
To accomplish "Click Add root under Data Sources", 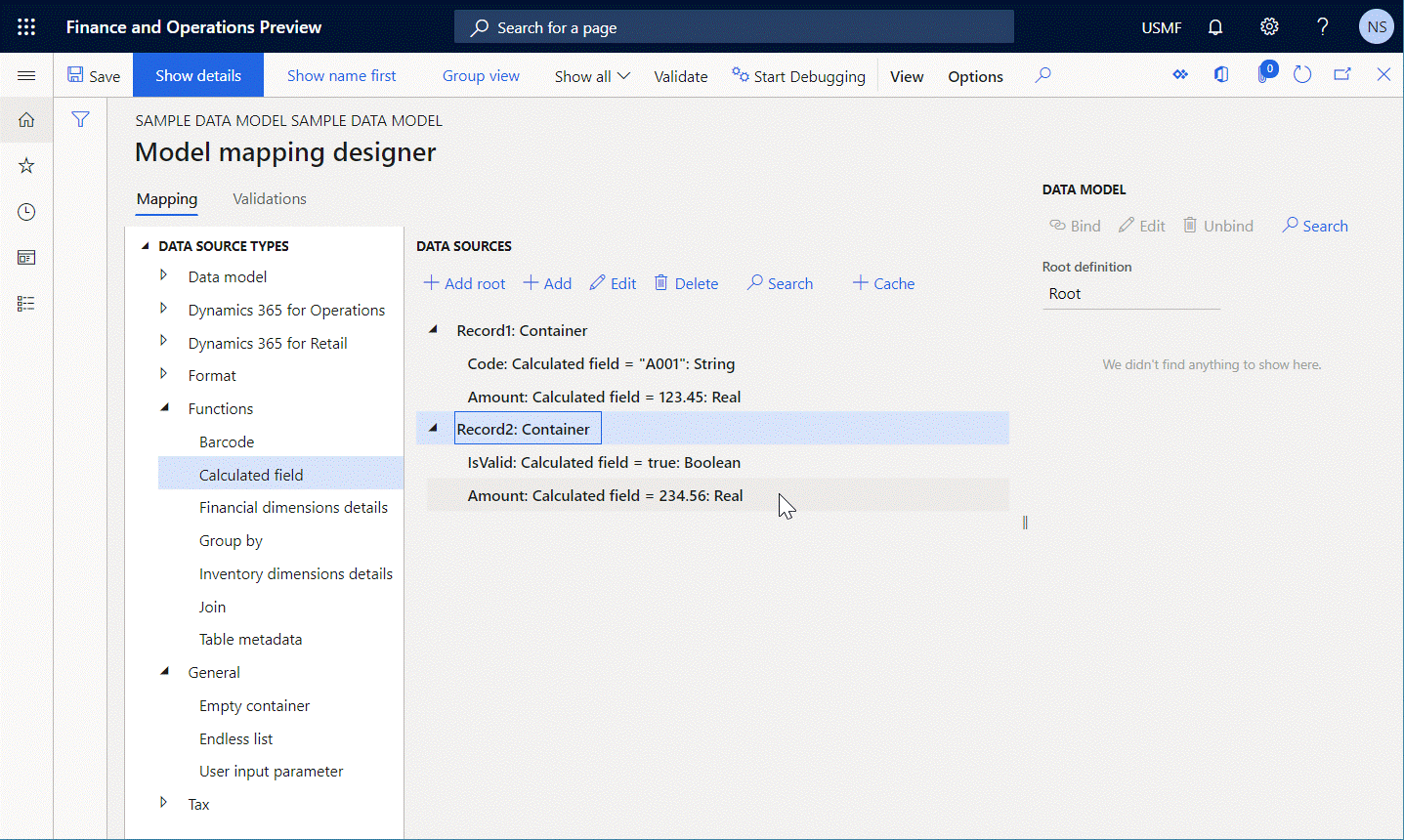I will 463,282.
